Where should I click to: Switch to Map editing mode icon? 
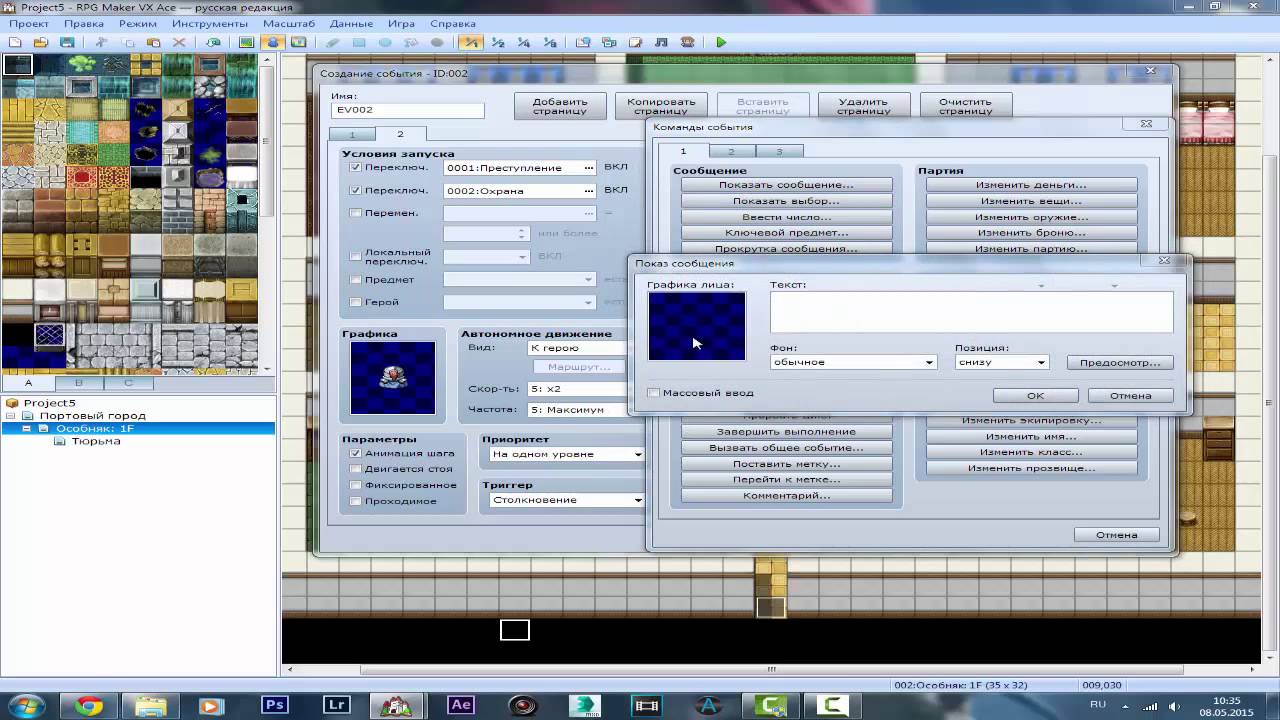[x=247, y=42]
